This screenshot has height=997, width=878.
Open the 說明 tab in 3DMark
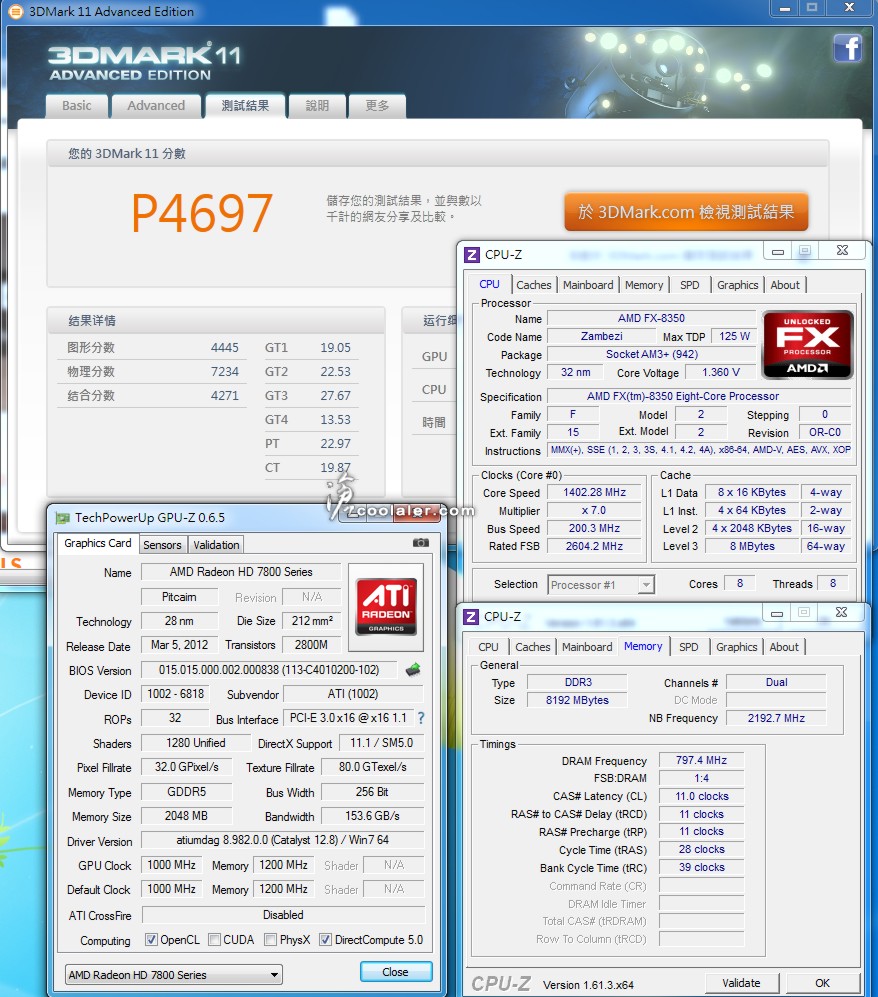coord(317,106)
